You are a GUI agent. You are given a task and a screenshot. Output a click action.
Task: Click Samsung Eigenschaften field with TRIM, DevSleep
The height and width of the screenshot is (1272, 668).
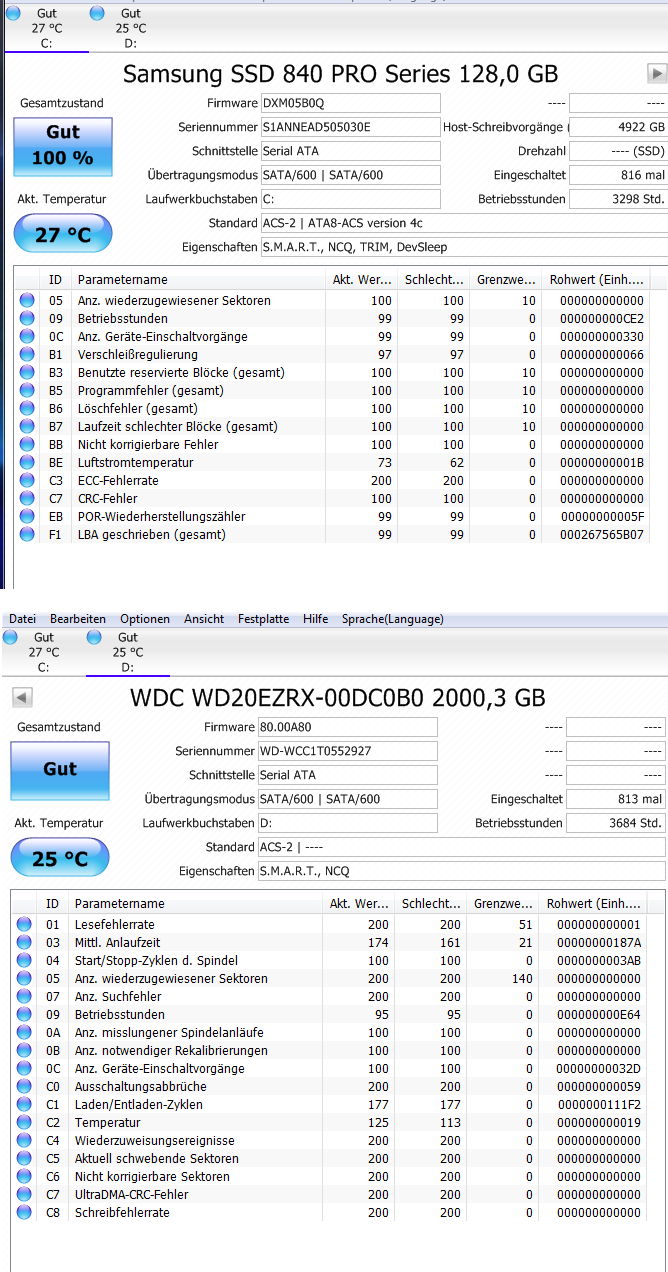[464, 247]
